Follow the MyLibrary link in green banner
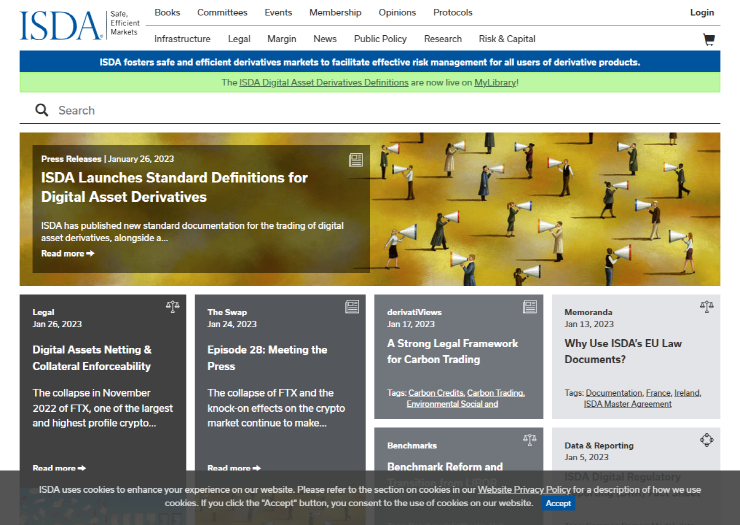 pos(494,82)
